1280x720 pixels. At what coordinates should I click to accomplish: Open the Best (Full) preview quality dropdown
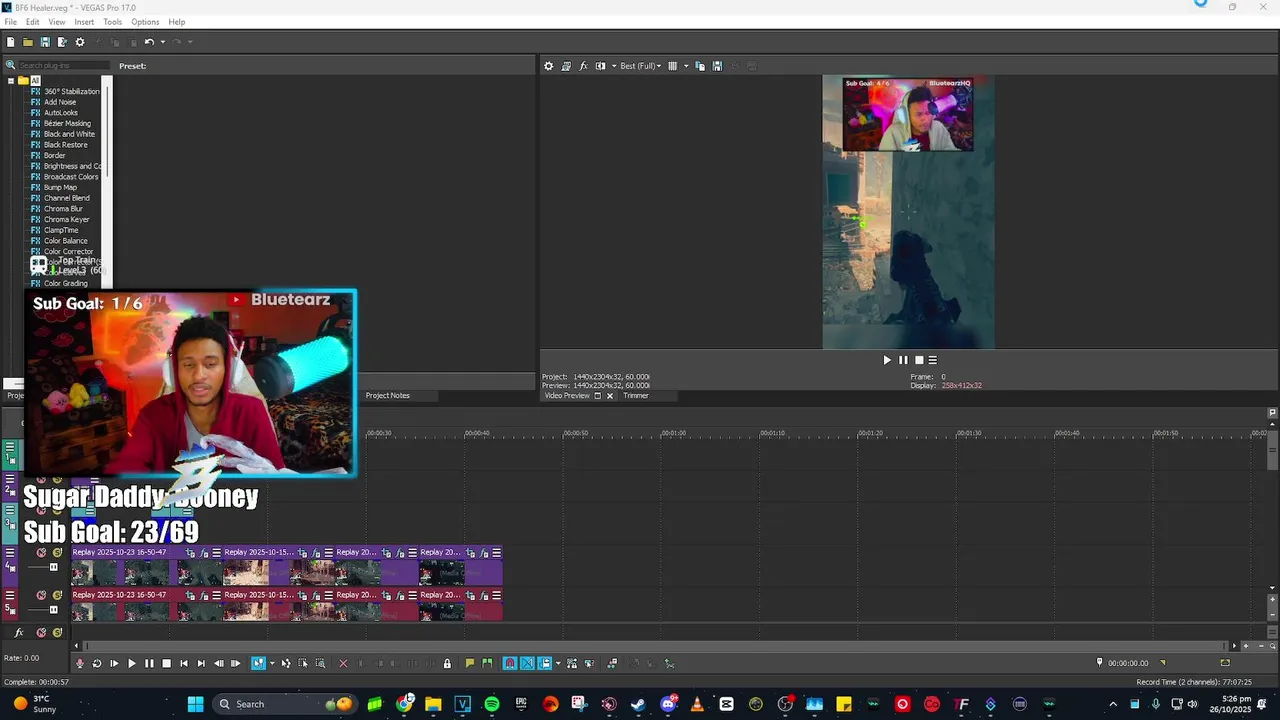coord(640,66)
